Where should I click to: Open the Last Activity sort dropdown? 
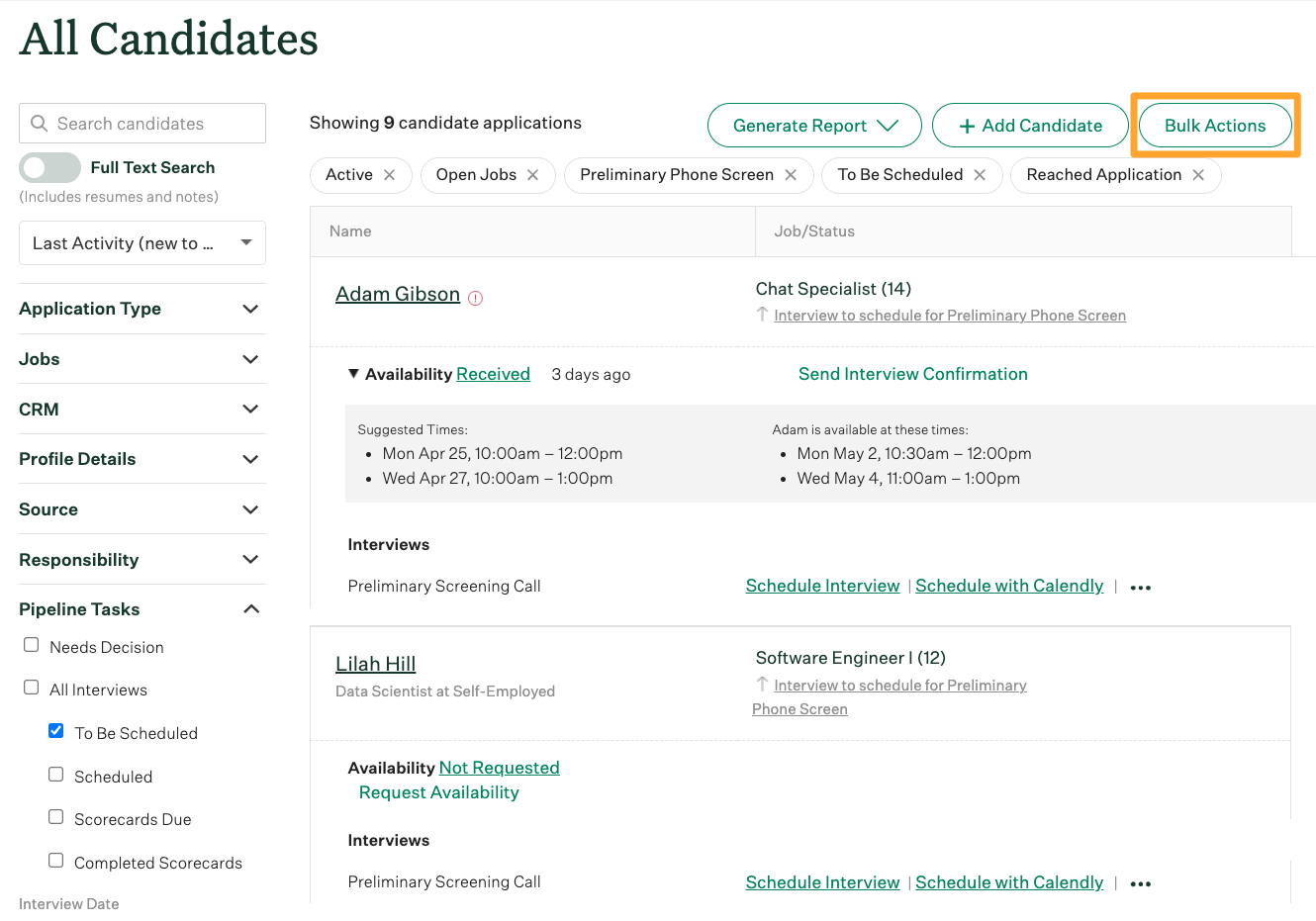pyautogui.click(x=142, y=243)
